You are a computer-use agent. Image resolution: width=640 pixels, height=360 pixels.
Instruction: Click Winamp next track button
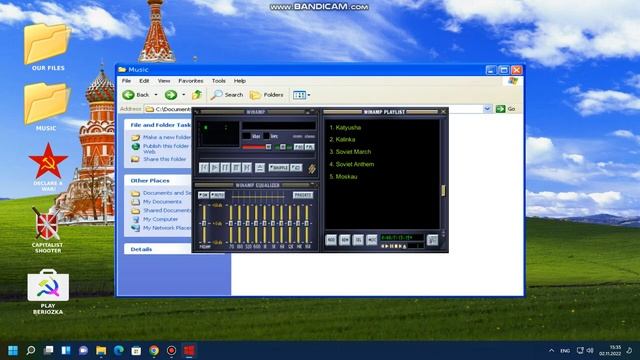pos(247,167)
